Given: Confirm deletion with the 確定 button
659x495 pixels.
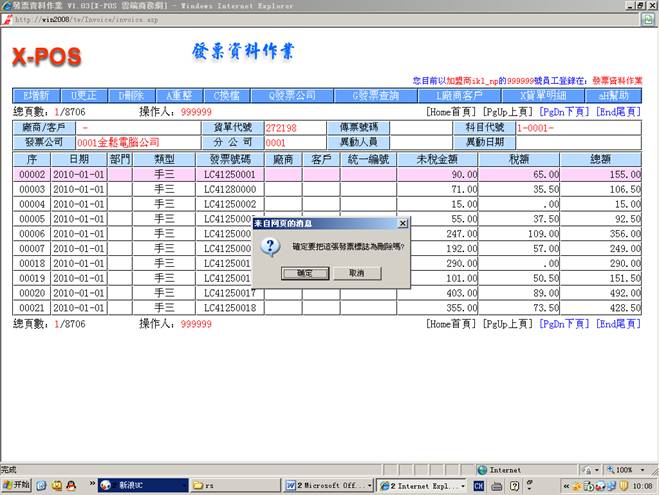Looking at the screenshot, I should [x=306, y=272].
